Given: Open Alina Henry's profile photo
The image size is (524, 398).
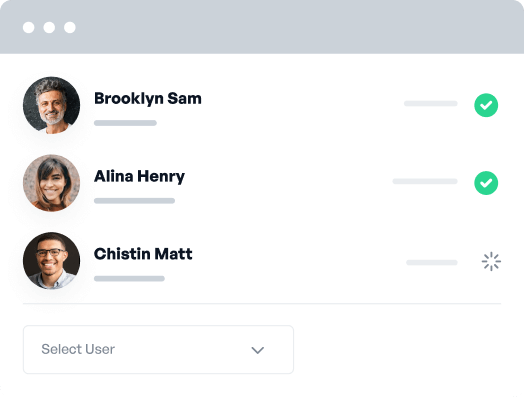Looking at the screenshot, I should 51,183.
